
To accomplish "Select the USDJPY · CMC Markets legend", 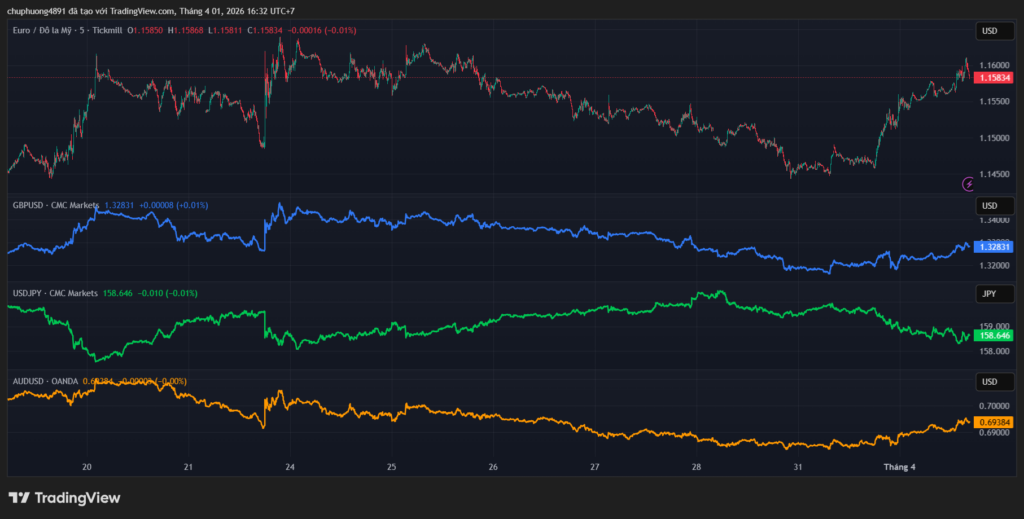I will point(55,293).
